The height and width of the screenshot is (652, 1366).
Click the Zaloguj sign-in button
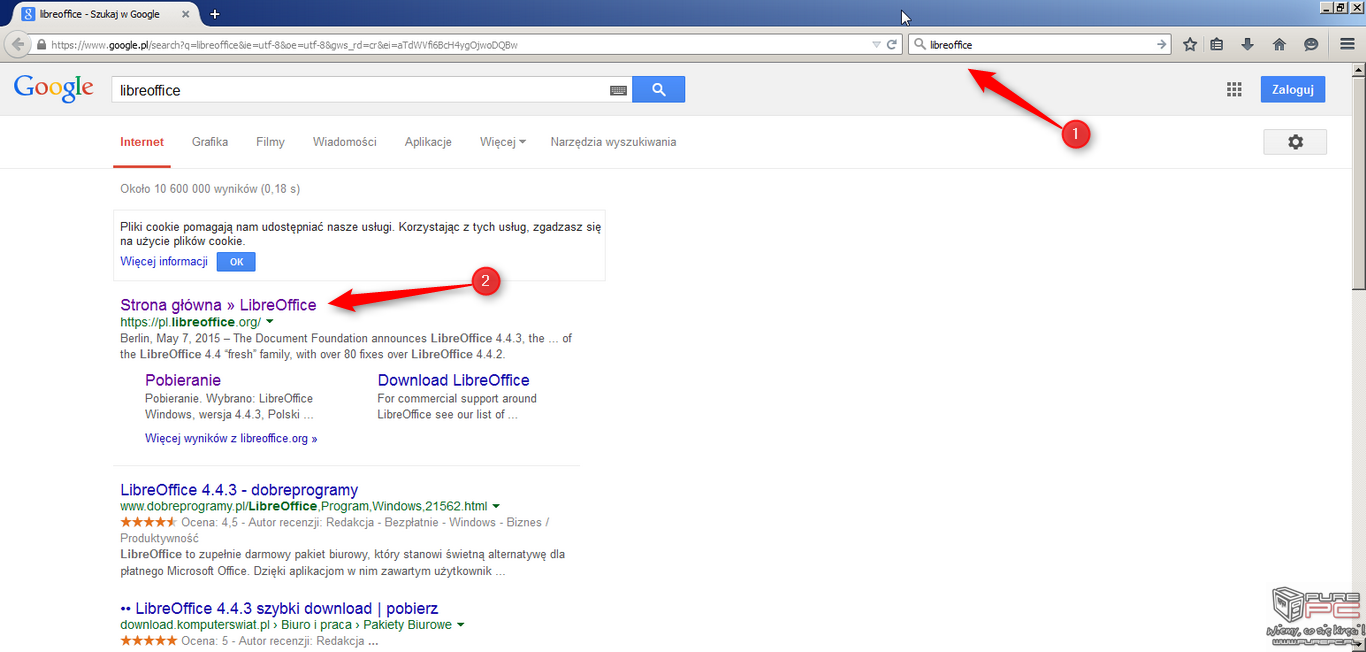[1292, 89]
